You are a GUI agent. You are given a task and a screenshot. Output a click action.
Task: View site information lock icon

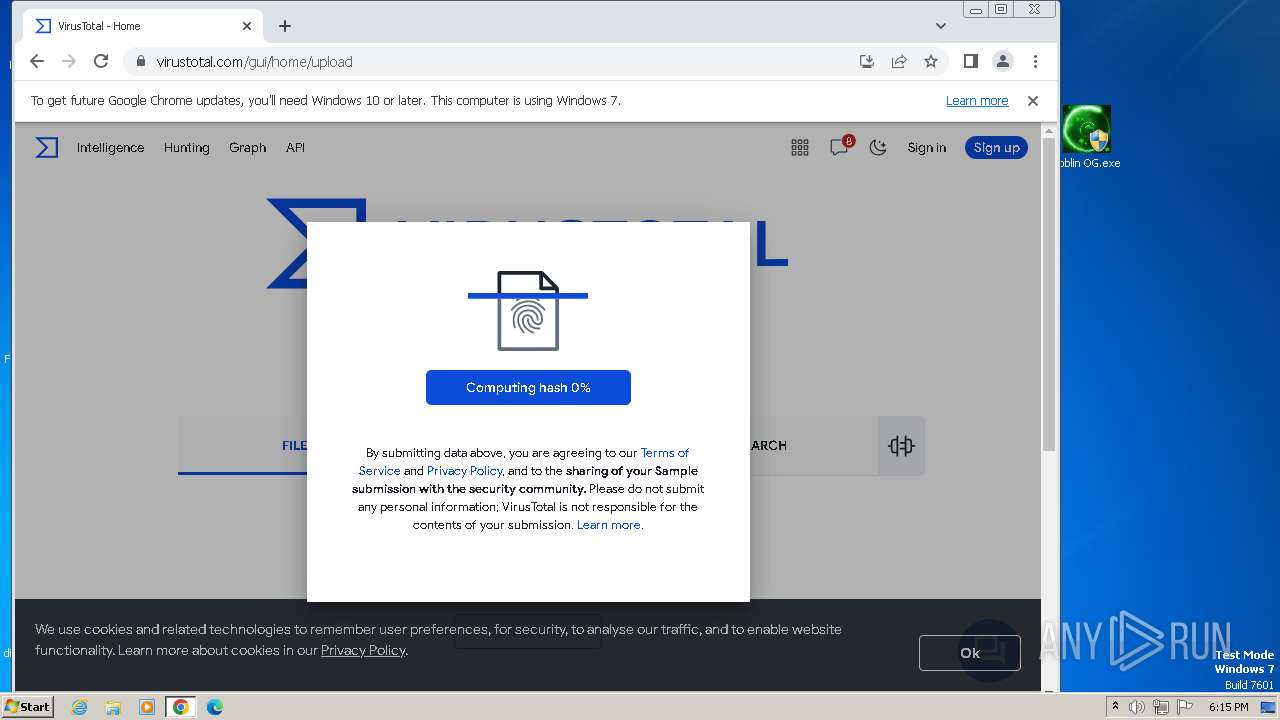coord(141,61)
